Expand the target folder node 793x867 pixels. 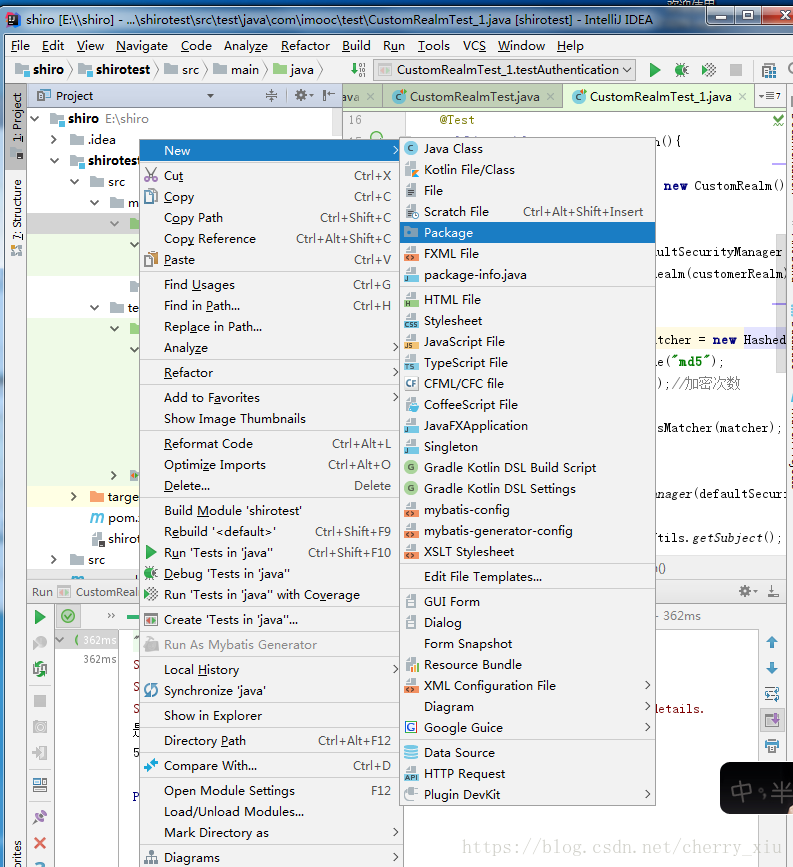tap(74, 497)
